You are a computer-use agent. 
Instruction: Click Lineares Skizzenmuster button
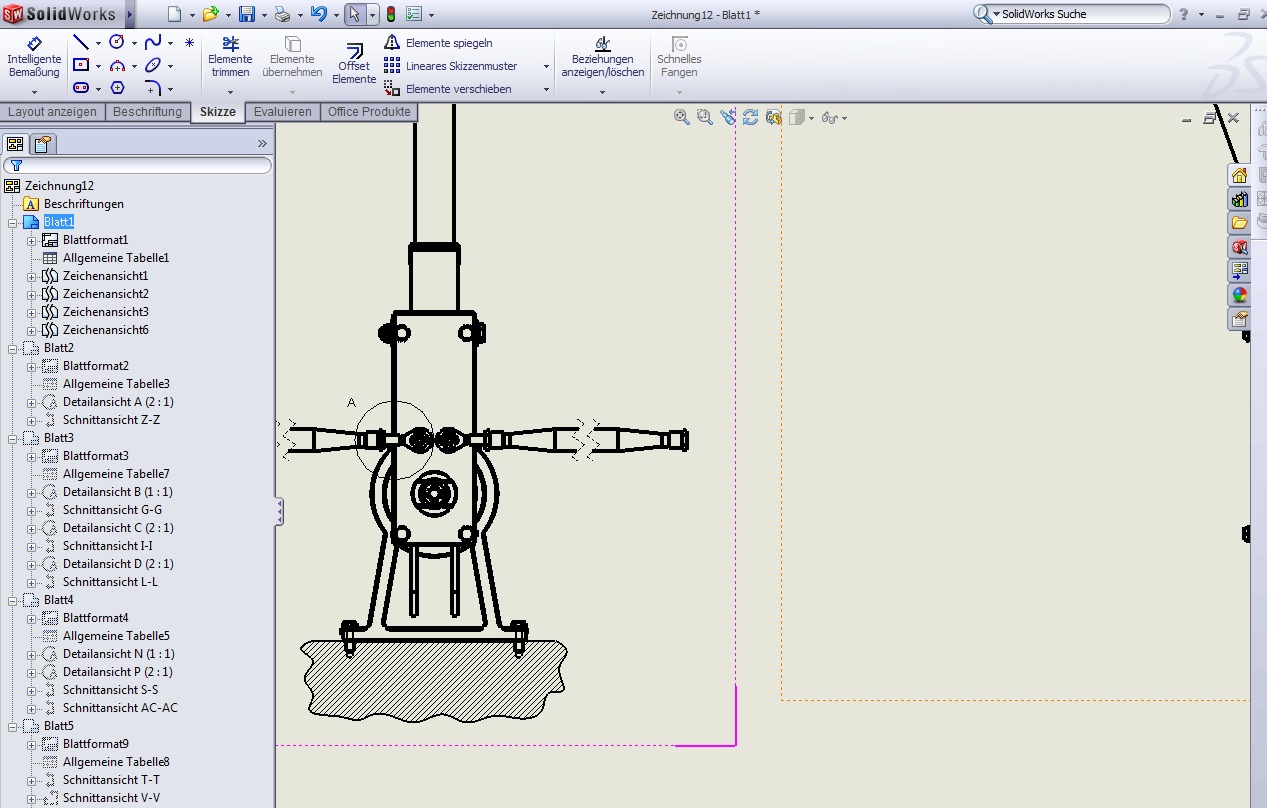[x=451, y=66]
